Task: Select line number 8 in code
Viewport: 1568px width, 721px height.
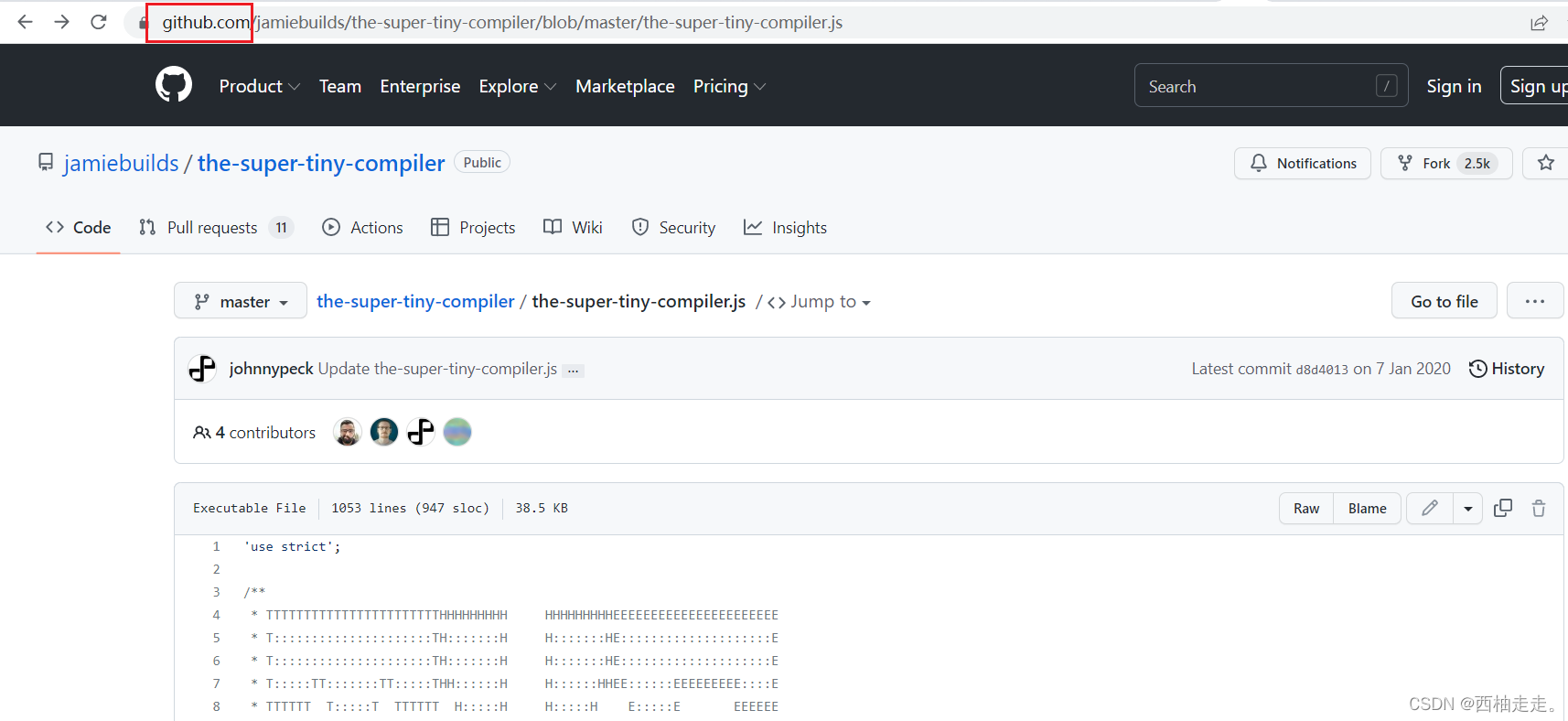Action: tap(217, 706)
